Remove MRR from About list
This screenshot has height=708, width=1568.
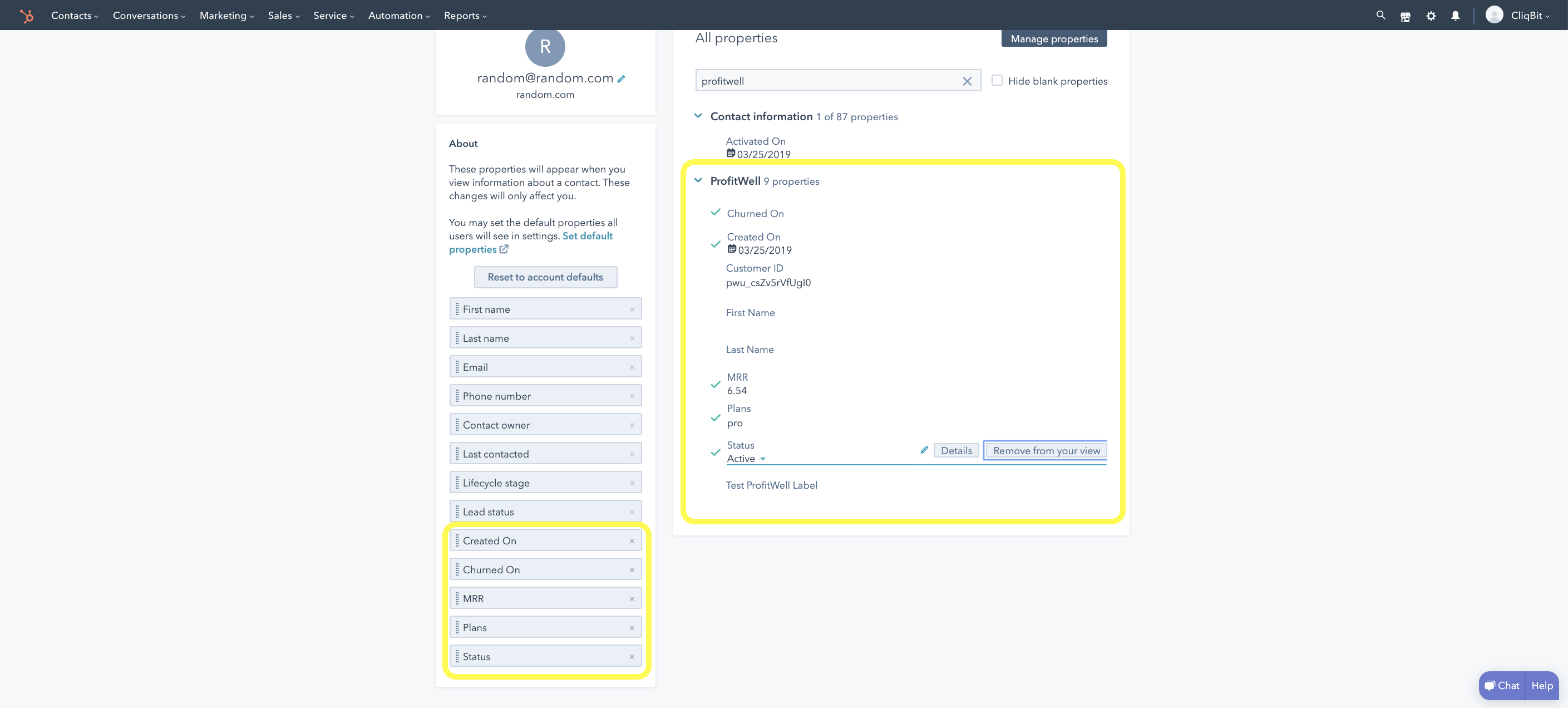[x=632, y=598]
